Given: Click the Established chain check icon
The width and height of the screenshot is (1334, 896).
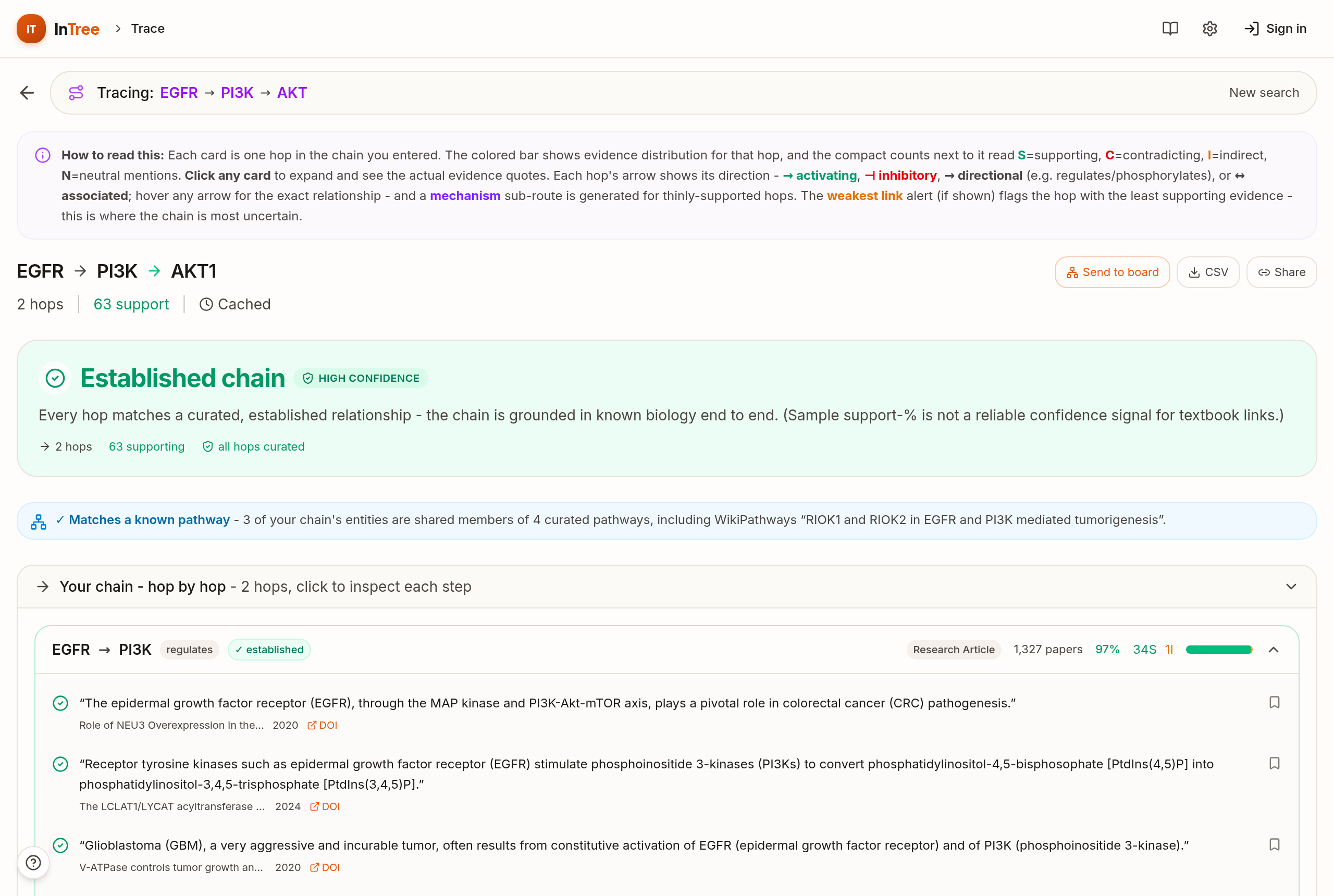Looking at the screenshot, I should click(55, 378).
